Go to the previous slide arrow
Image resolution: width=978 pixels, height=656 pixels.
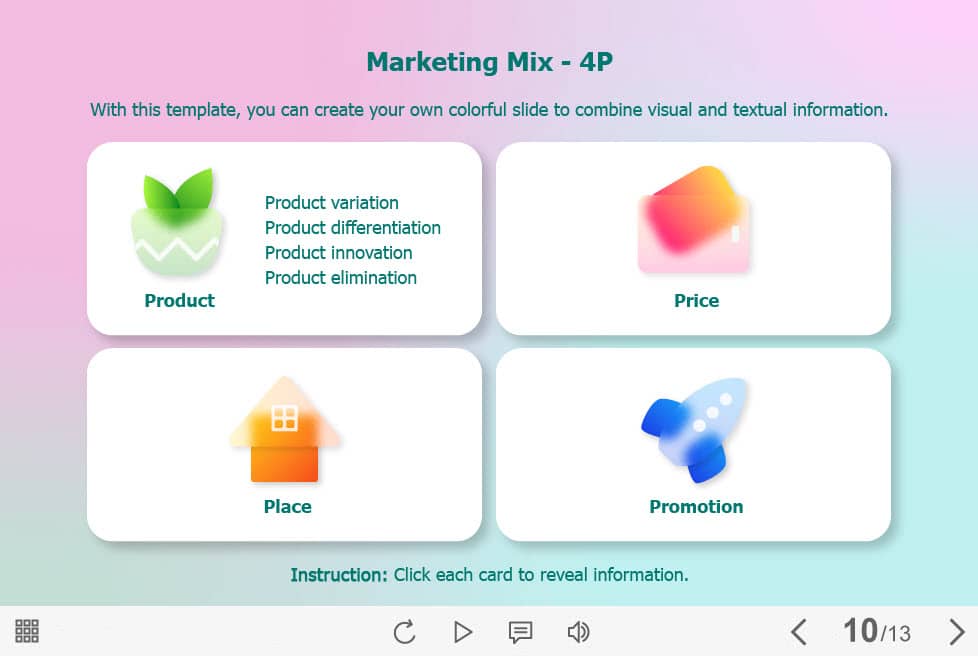point(798,632)
